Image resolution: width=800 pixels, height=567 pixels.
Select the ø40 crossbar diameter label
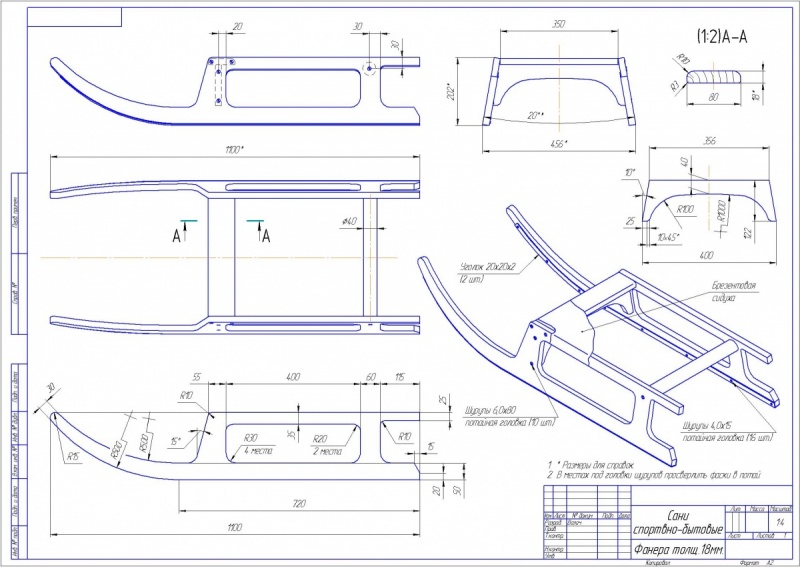(x=349, y=221)
